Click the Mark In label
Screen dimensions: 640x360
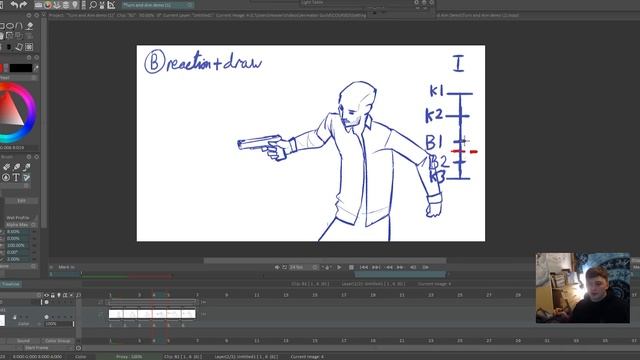click(67, 267)
